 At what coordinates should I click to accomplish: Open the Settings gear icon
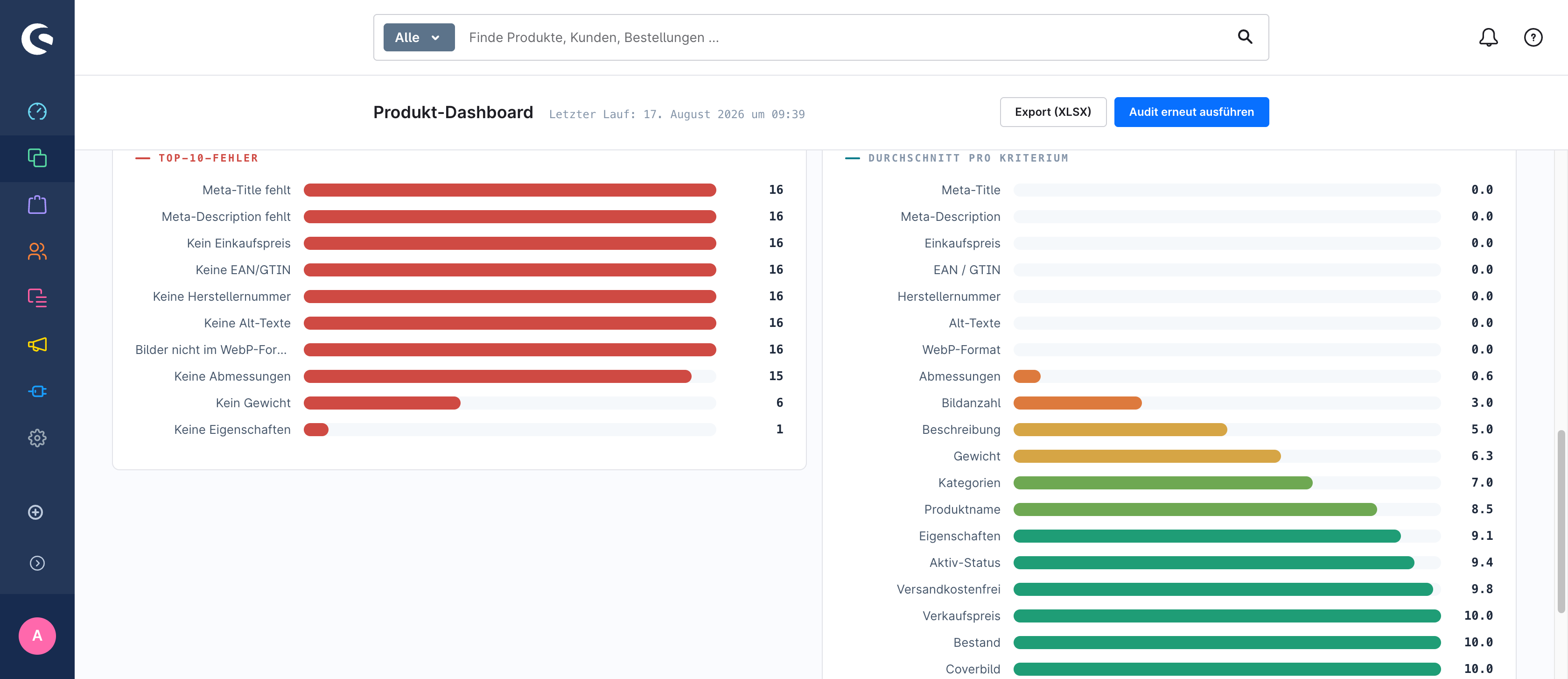click(37, 438)
